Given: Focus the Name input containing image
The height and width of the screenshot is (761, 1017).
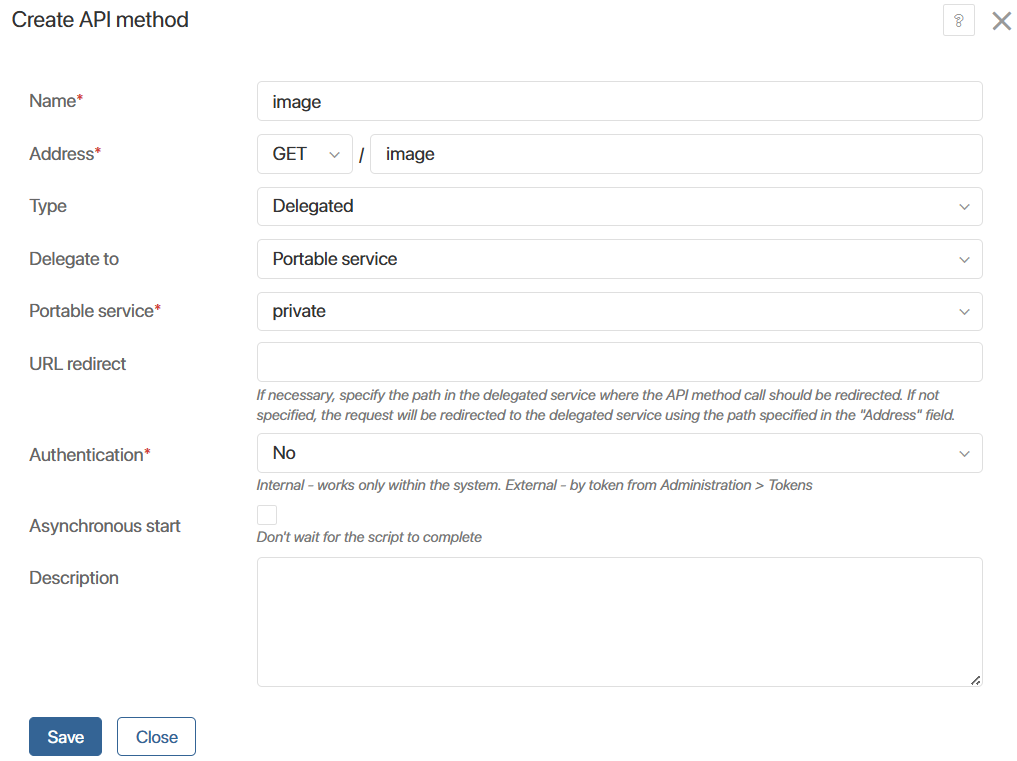Looking at the screenshot, I should (x=620, y=101).
